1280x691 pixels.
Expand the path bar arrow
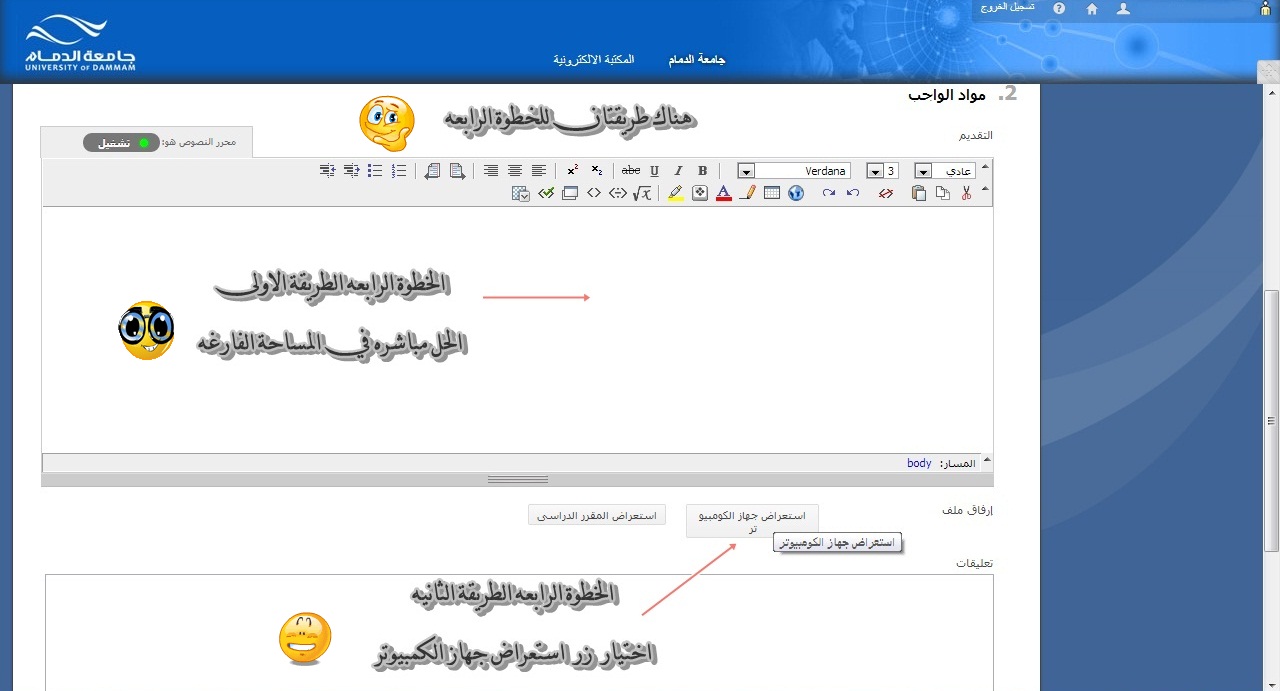[x=987, y=461]
